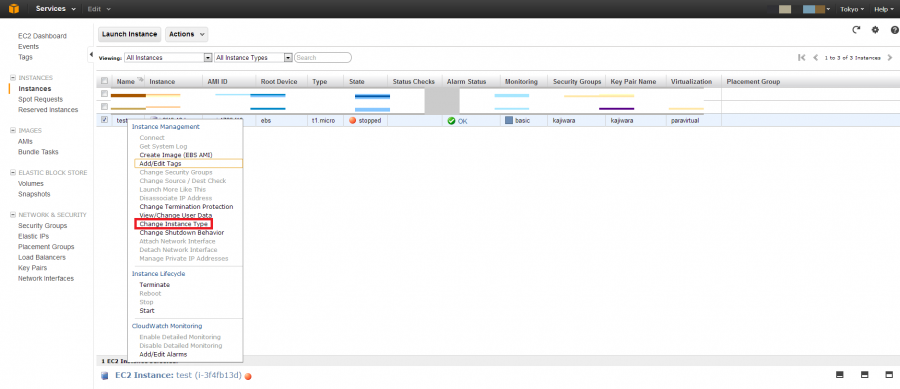Expand the Actions dropdown button
The width and height of the screenshot is (900, 389).
pyautogui.click(x=187, y=34)
